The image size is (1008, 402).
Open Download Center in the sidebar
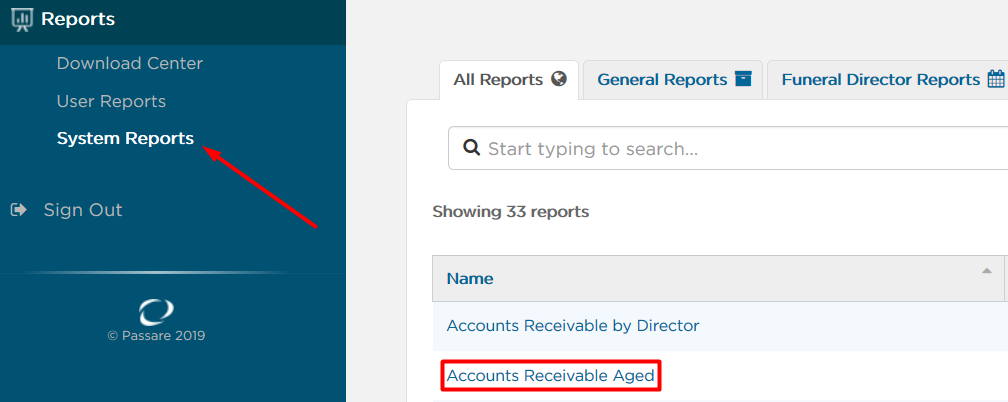click(130, 64)
